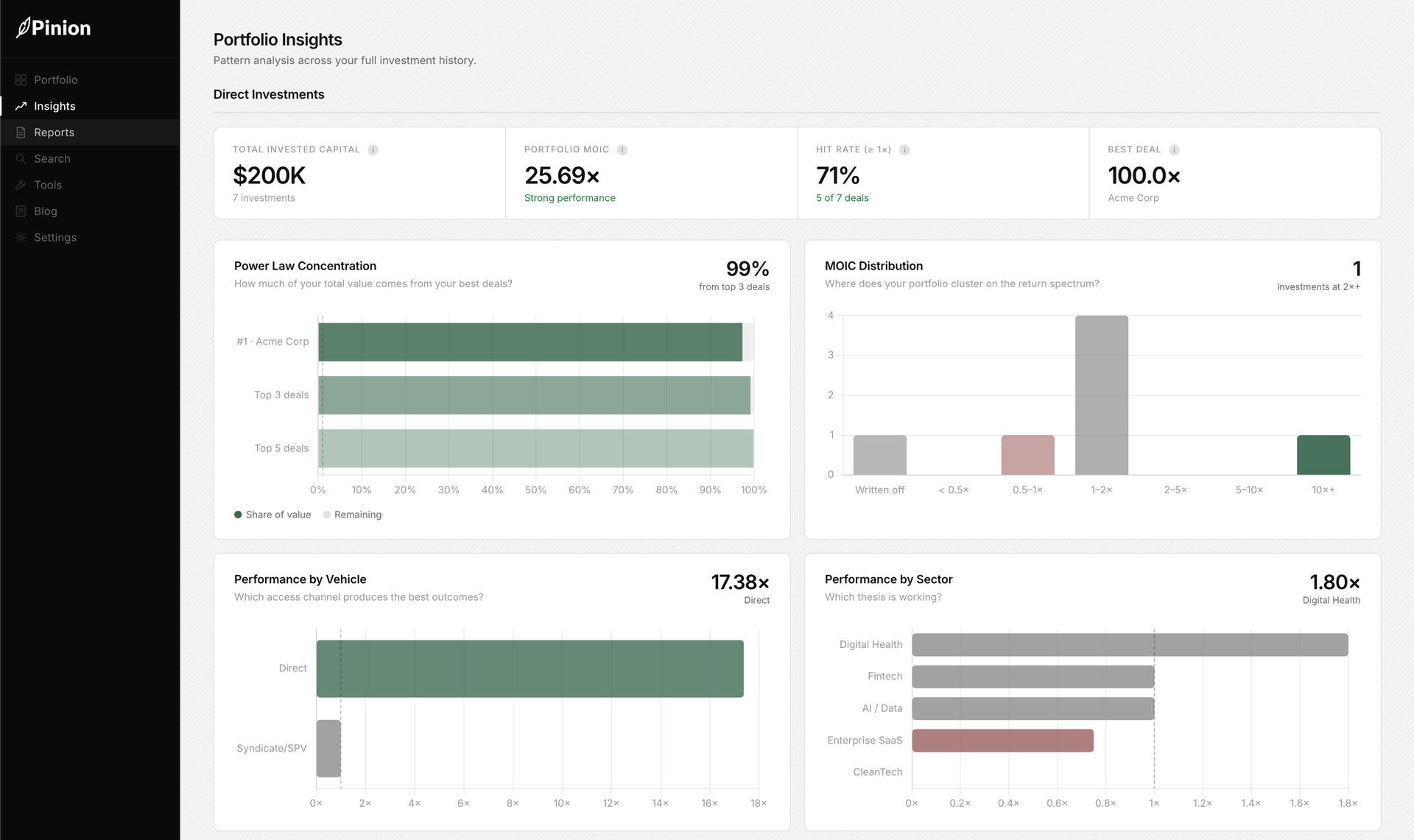Click the Best Deal info icon
The image size is (1414, 840).
[1174, 149]
